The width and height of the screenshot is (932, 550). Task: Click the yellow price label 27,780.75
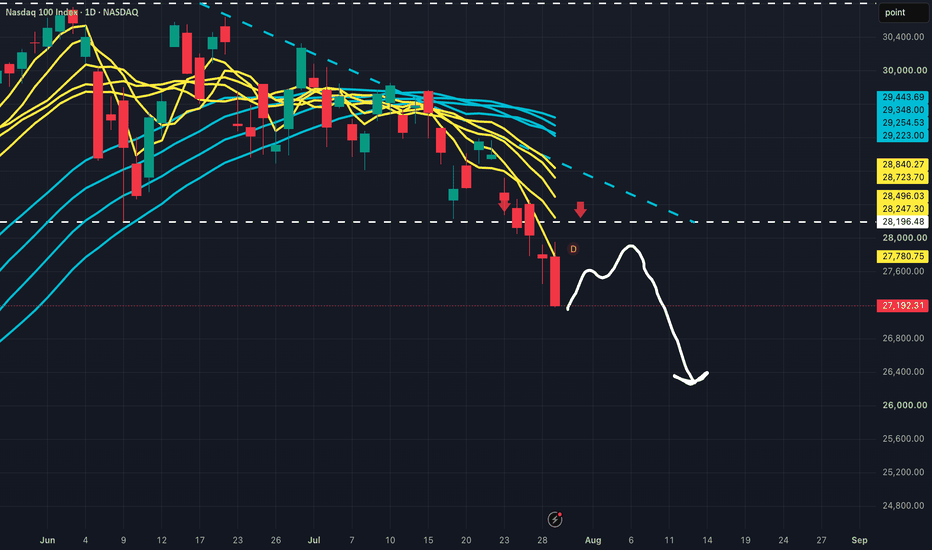(902, 256)
